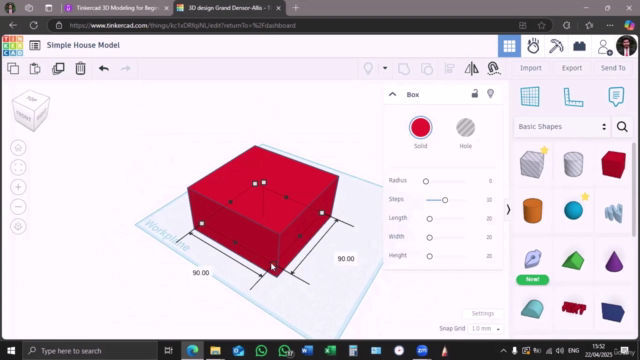Image resolution: width=640 pixels, height=360 pixels.
Task: Set the Box to Hole
Action: pyautogui.click(x=465, y=128)
